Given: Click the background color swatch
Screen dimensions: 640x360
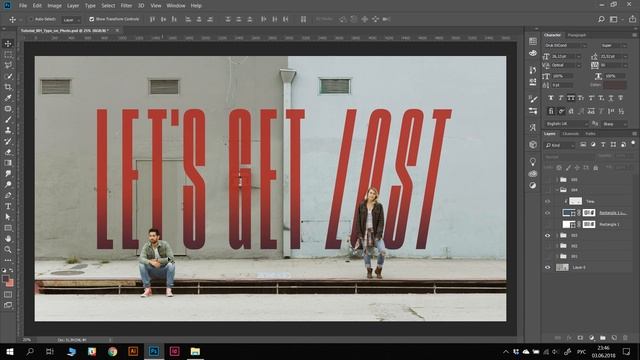Looking at the screenshot, I should (10, 283).
